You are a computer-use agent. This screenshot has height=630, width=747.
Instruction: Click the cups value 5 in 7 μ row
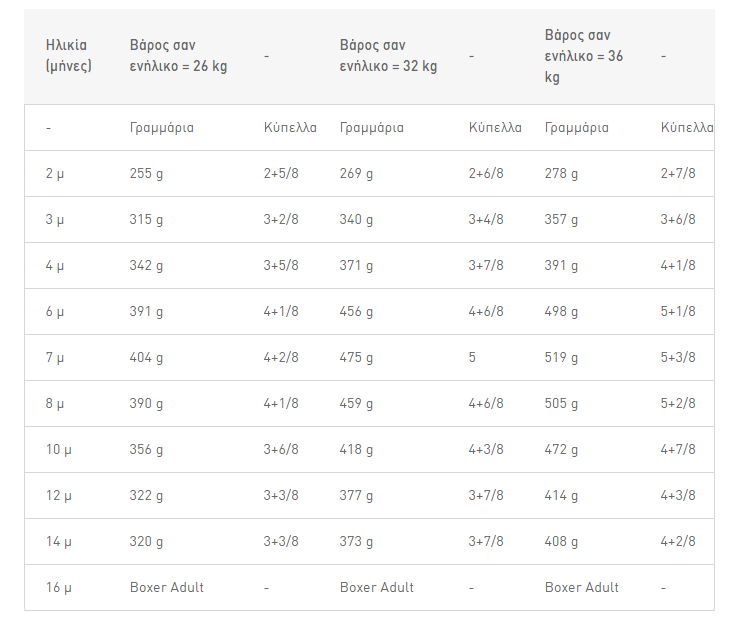coord(472,357)
